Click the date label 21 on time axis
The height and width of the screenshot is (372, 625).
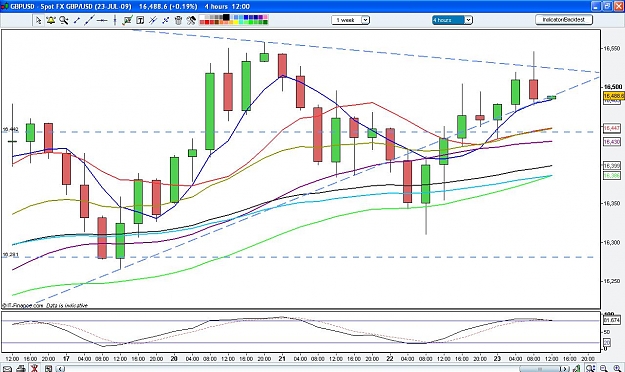tap(282, 358)
